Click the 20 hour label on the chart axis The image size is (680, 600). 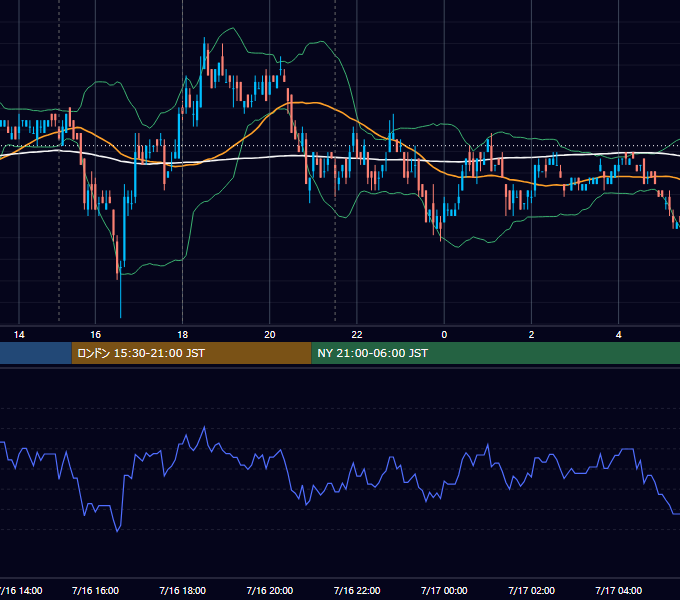tap(270, 335)
